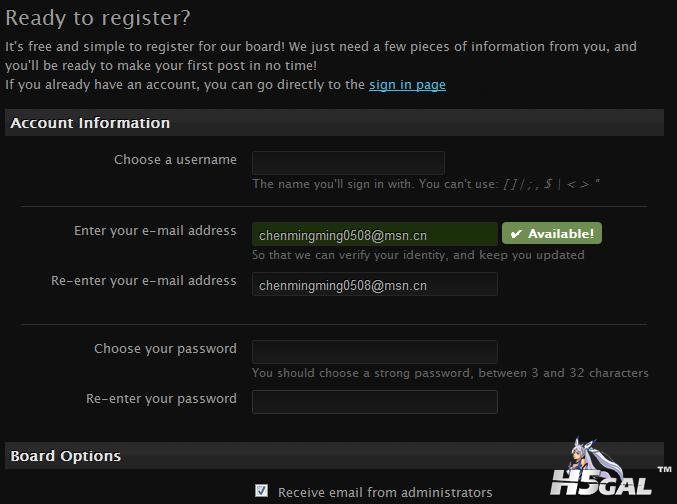677x504 pixels.
Task: Select the Account Information section header
Action: pyautogui.click(x=334, y=123)
